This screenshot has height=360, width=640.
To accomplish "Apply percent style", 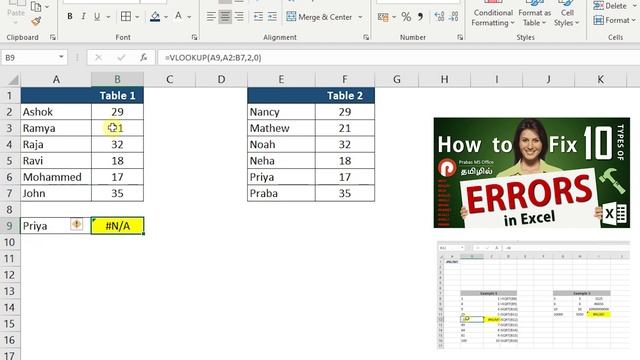I will pyautogui.click(x=406, y=17).
